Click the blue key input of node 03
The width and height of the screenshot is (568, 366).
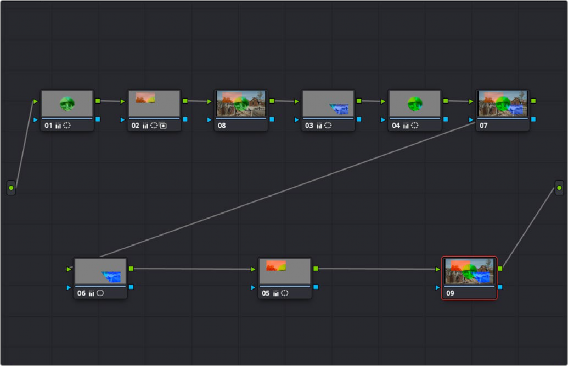pos(297,120)
